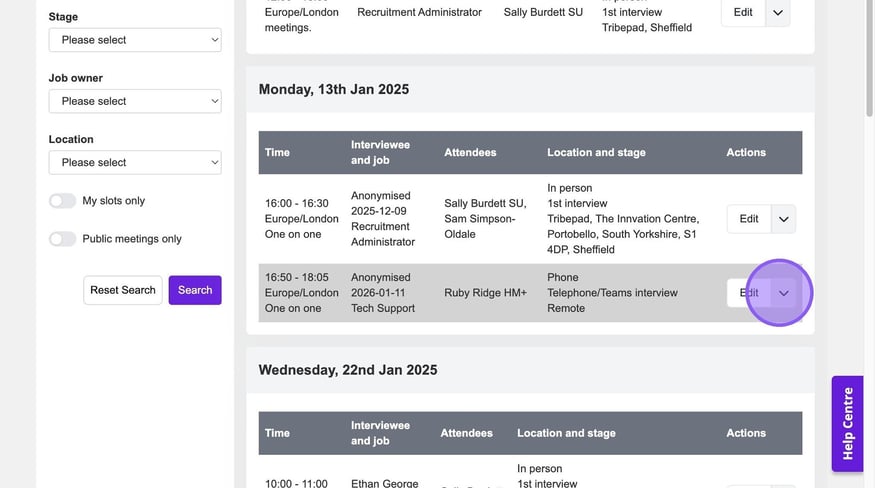Click Time header in Monday 13th table
Image resolution: width=875 pixels, height=488 pixels.
tap(277, 153)
